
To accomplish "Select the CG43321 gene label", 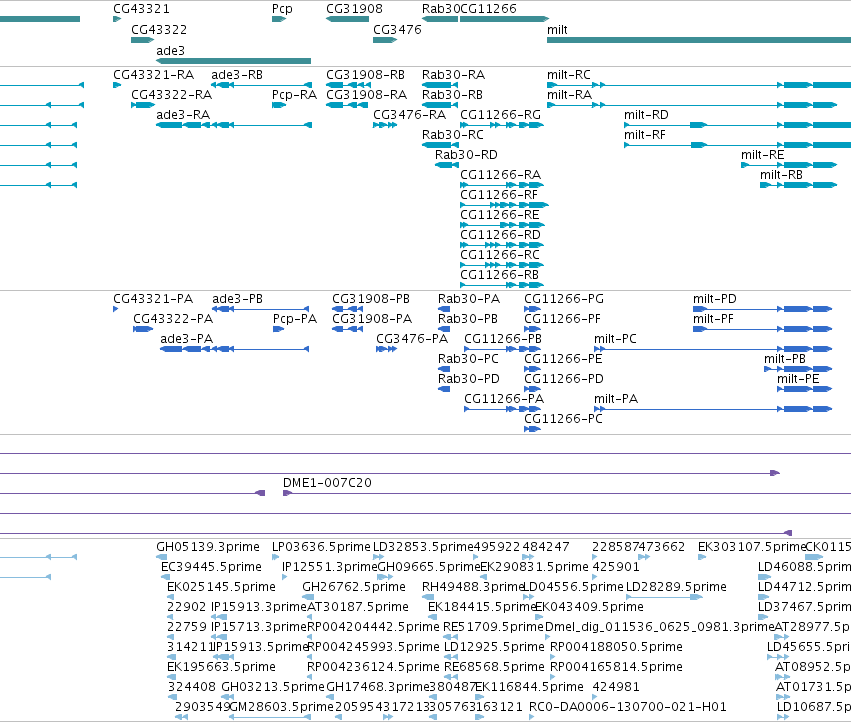I will pos(141,9).
